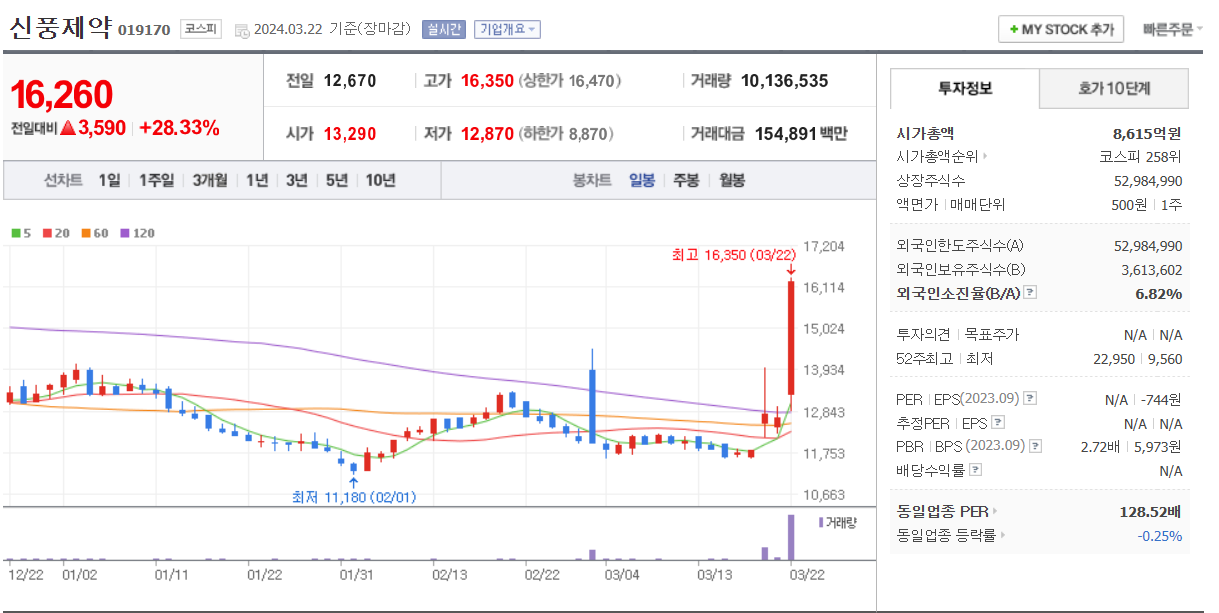This screenshot has height=613, width=1219.
Task: Select the 1일 line chart period
Action: coord(109,180)
